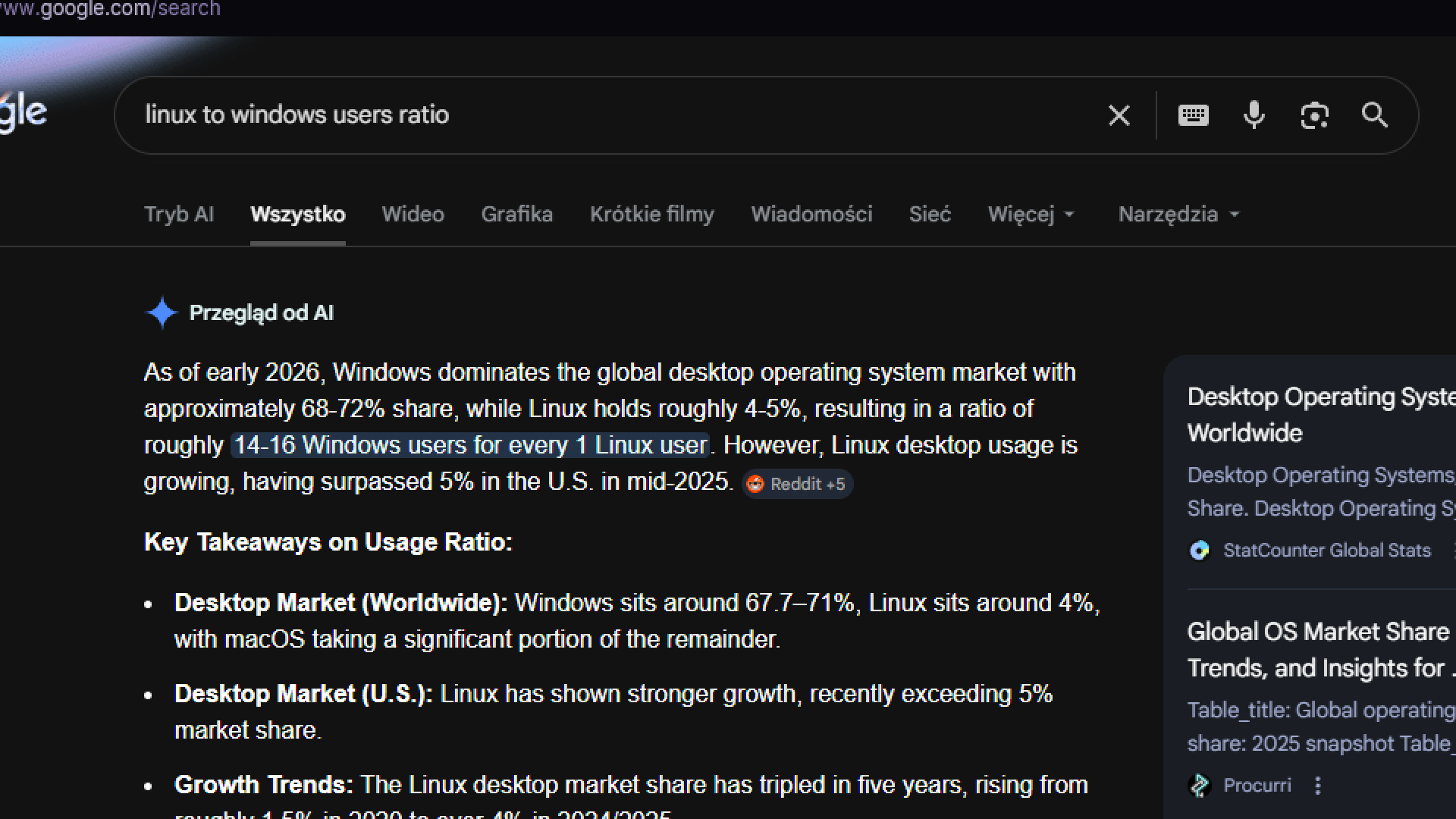The height and width of the screenshot is (819, 1456).
Task: Switch to the Wiadomości tab
Action: tap(811, 215)
